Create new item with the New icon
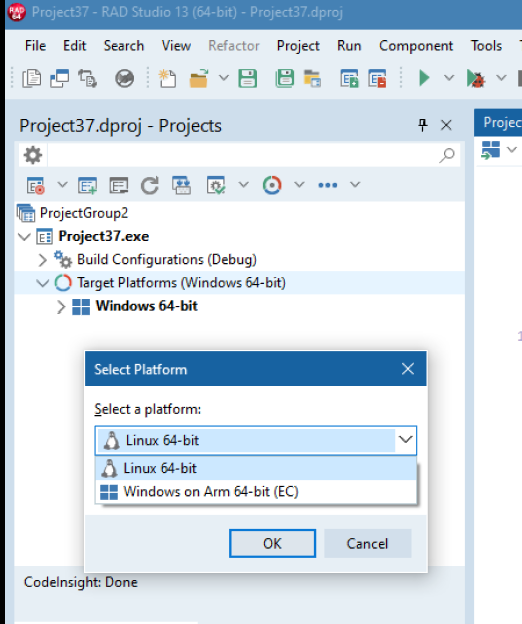 [168, 78]
